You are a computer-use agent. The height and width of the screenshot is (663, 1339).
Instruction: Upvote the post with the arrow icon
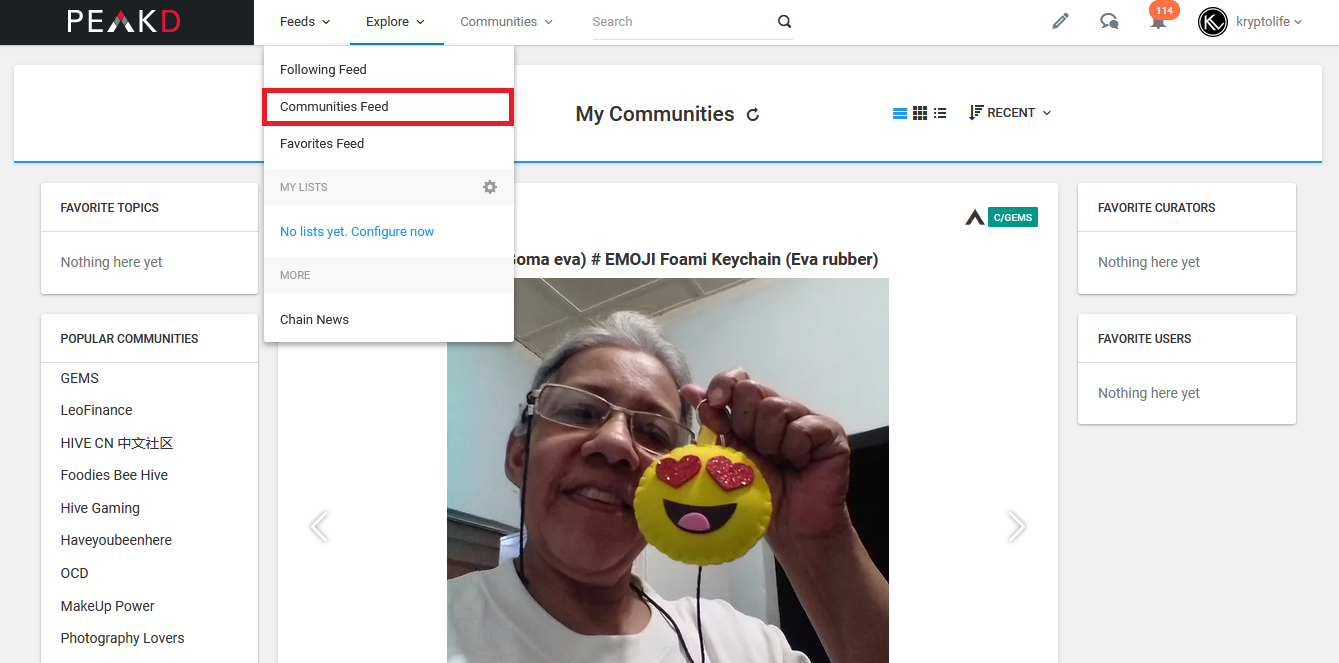click(975, 215)
